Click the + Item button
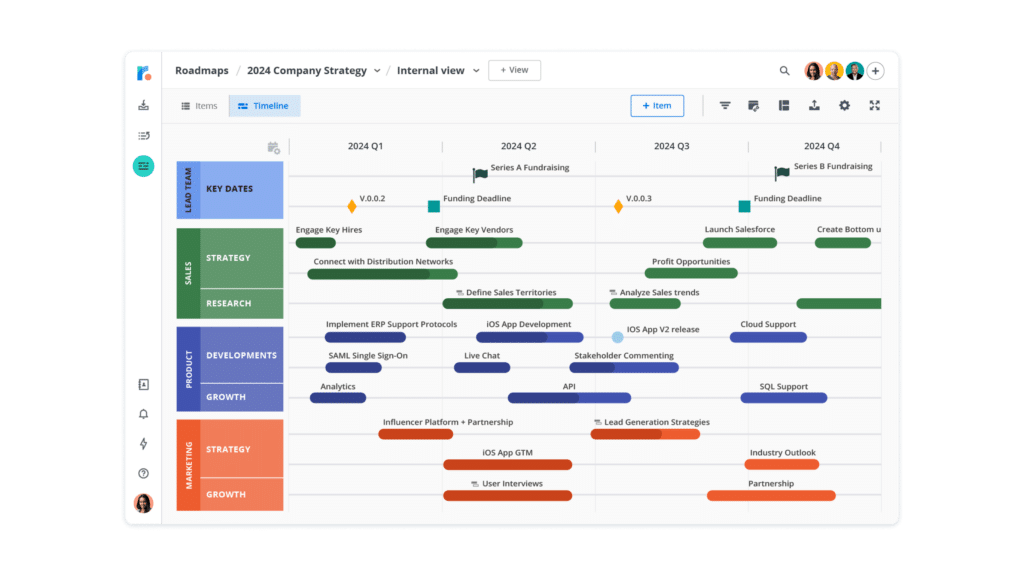Viewport: 1024px width, 576px height. 657,106
